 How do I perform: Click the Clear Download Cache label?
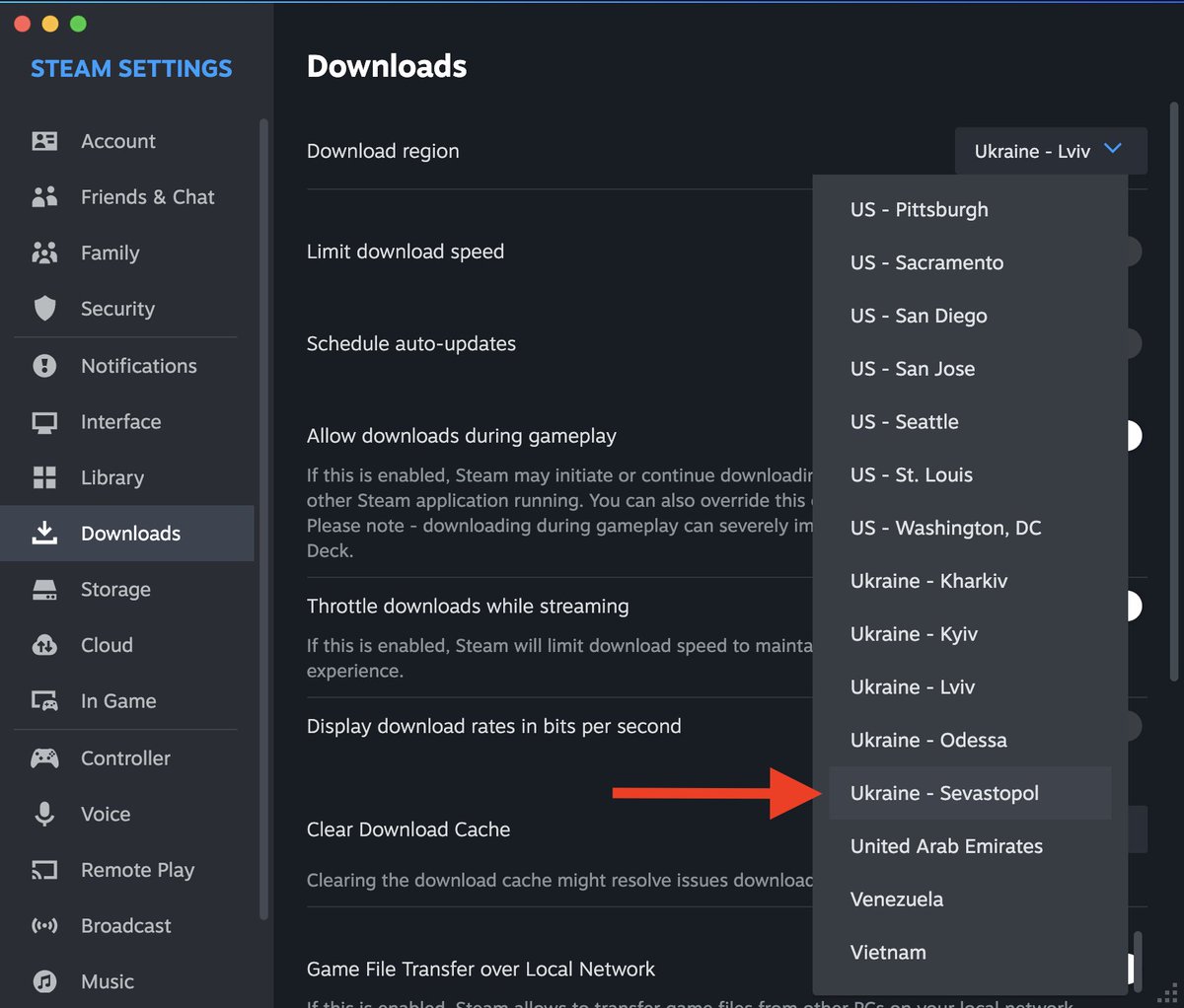click(x=408, y=829)
